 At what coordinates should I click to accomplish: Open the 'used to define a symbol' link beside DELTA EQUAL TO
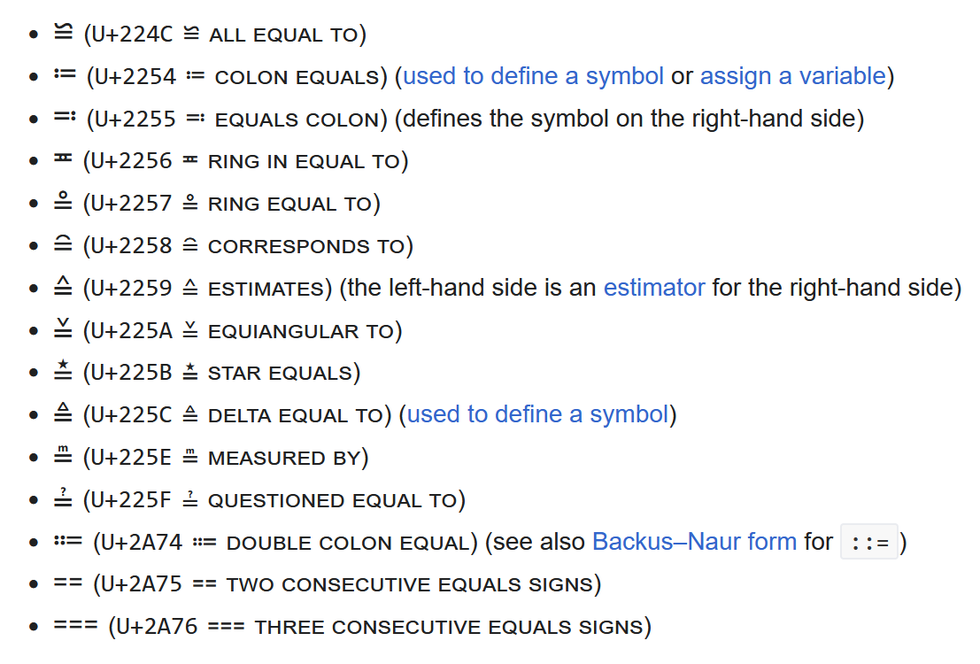point(538,415)
